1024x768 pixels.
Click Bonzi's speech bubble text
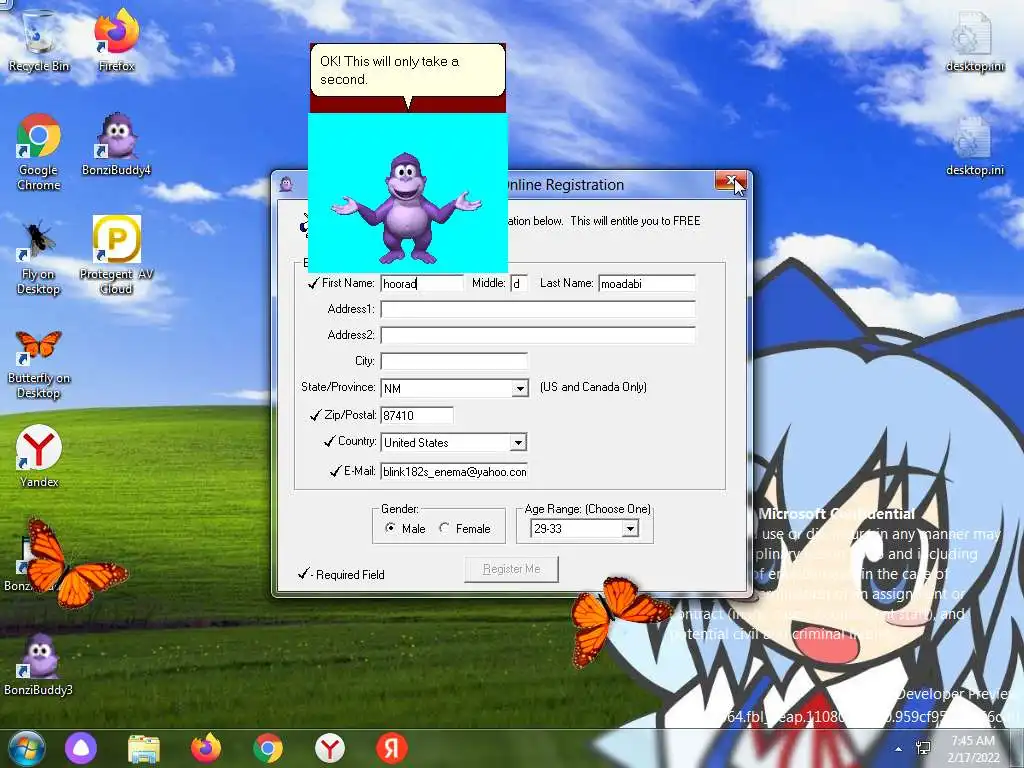coord(389,70)
